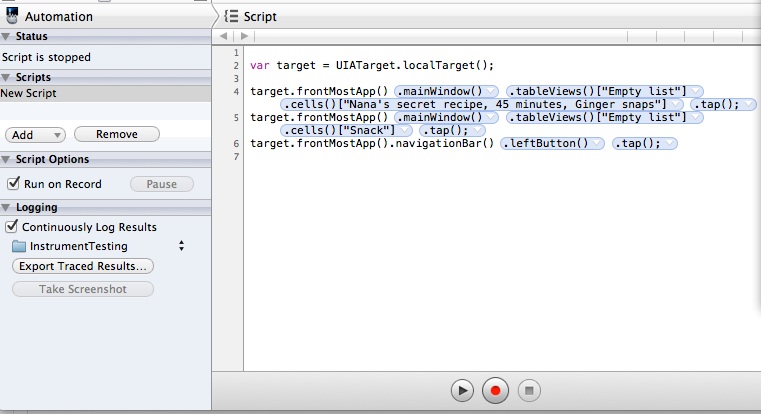The image size is (761, 414).
Task: Go back with the left arrow
Action: (223, 36)
